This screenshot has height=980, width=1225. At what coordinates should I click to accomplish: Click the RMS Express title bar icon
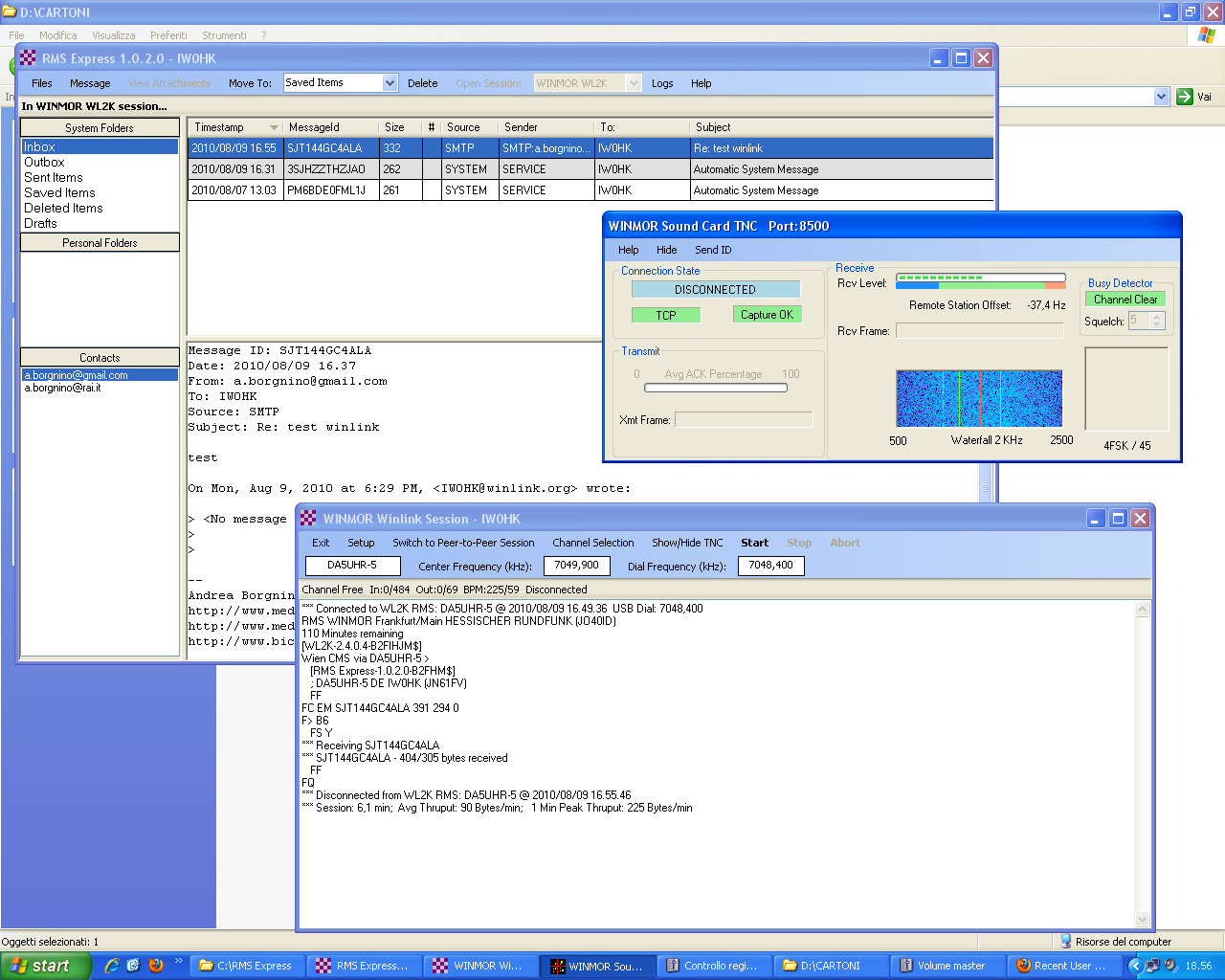click(x=28, y=58)
